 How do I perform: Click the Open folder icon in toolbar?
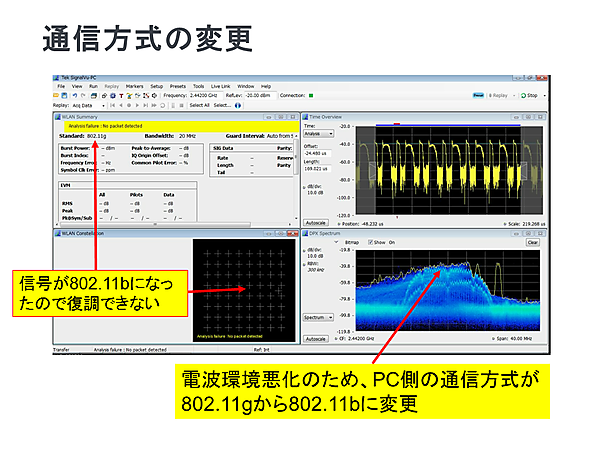pyautogui.click(x=56, y=96)
